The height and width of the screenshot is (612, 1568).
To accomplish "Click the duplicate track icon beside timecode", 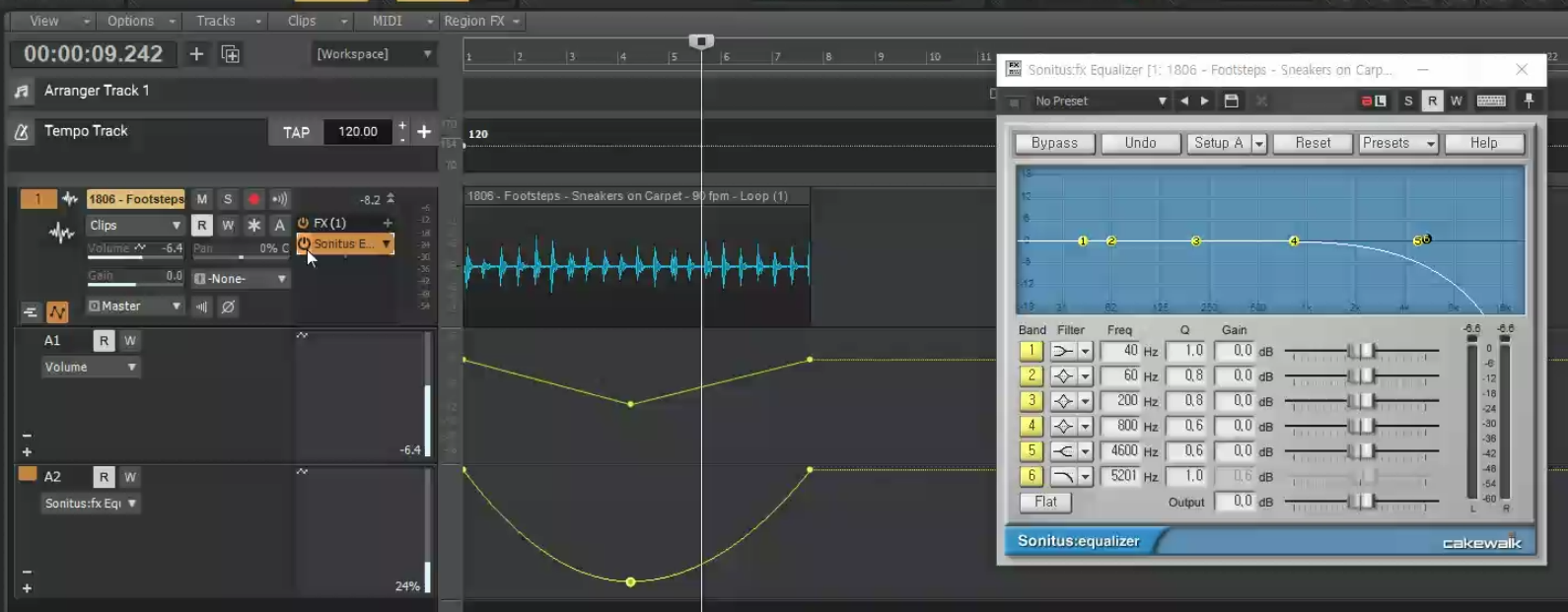I will [x=230, y=54].
